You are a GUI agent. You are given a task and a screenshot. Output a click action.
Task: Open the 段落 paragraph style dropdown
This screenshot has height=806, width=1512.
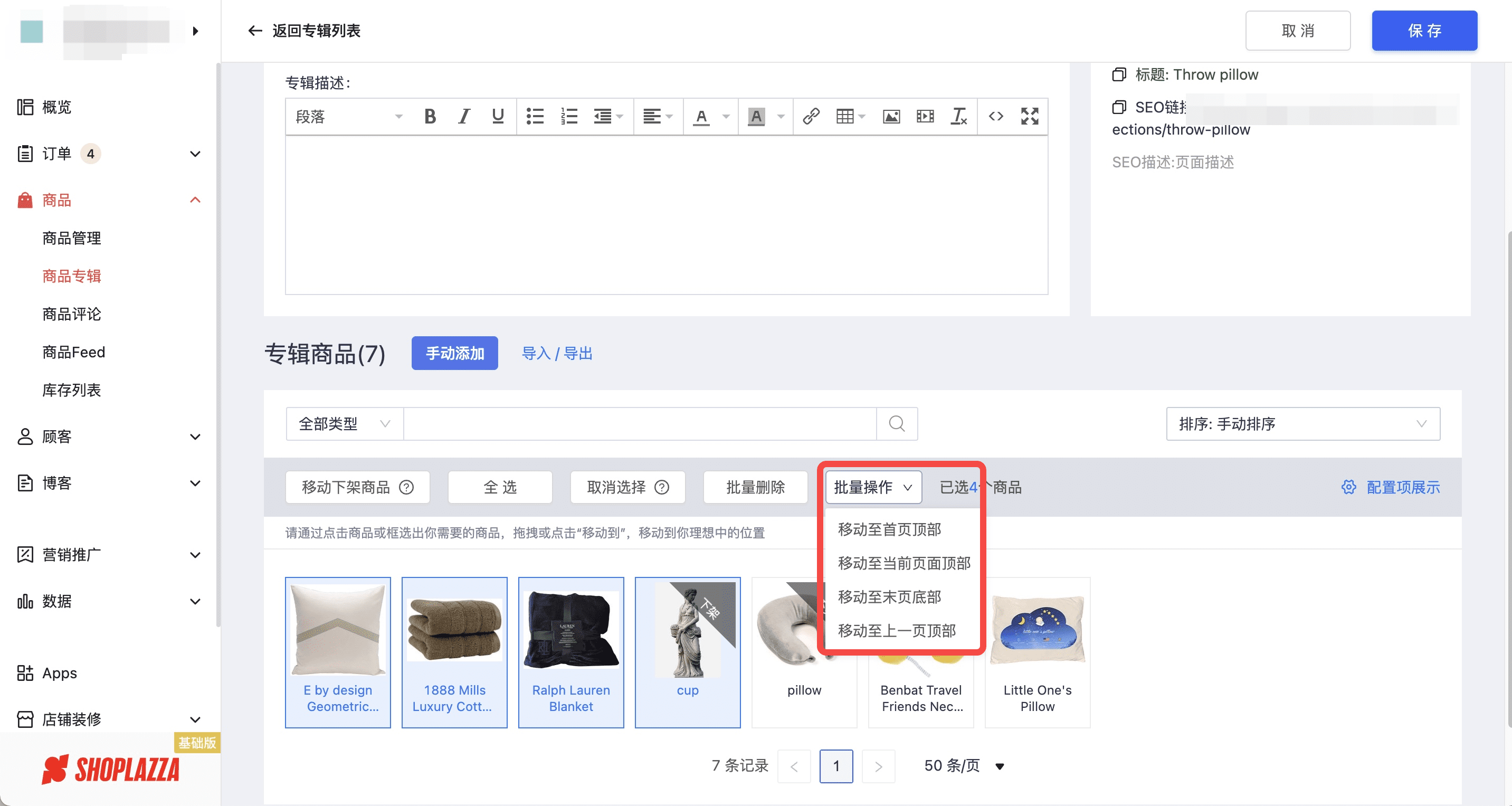pyautogui.click(x=349, y=116)
